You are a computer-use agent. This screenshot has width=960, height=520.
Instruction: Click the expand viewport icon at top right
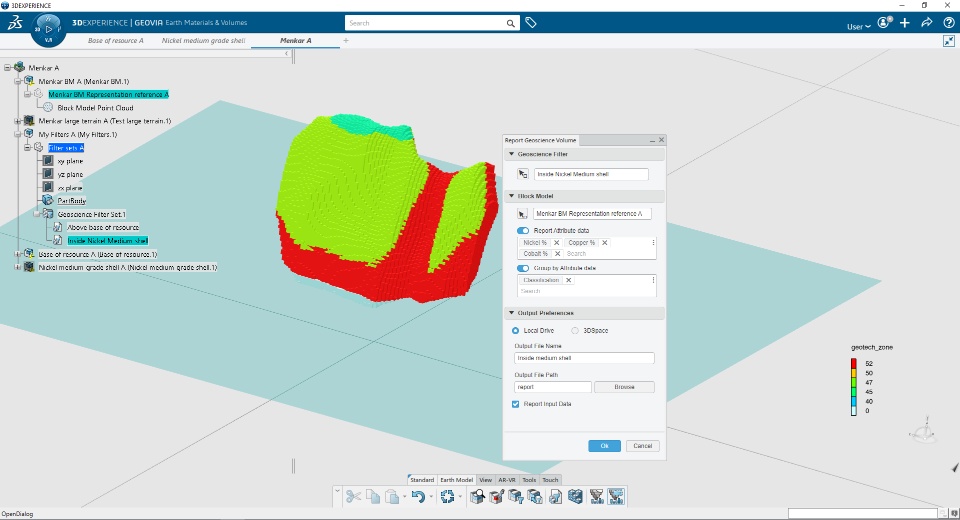(949, 41)
